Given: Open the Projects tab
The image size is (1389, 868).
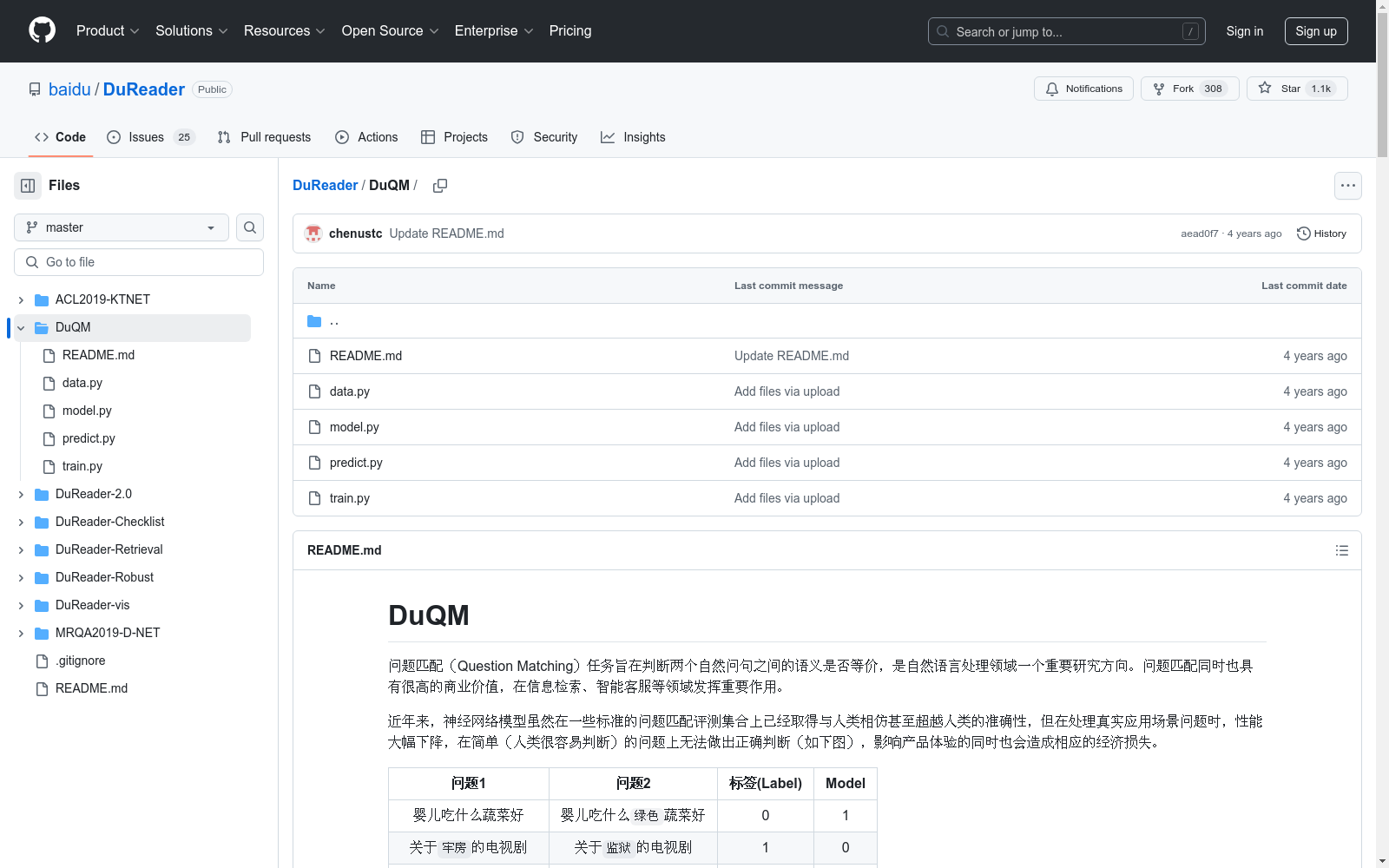Looking at the screenshot, I should (x=454, y=137).
